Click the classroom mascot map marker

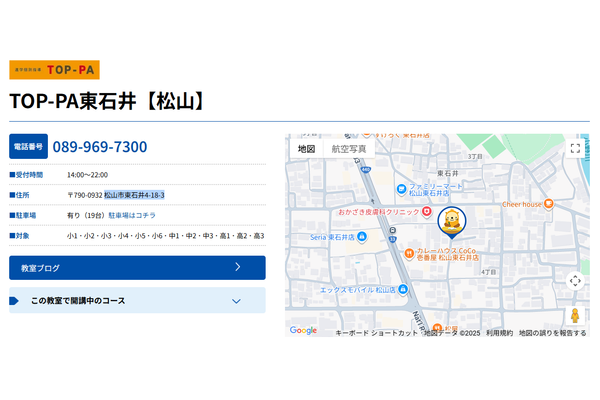click(x=452, y=223)
